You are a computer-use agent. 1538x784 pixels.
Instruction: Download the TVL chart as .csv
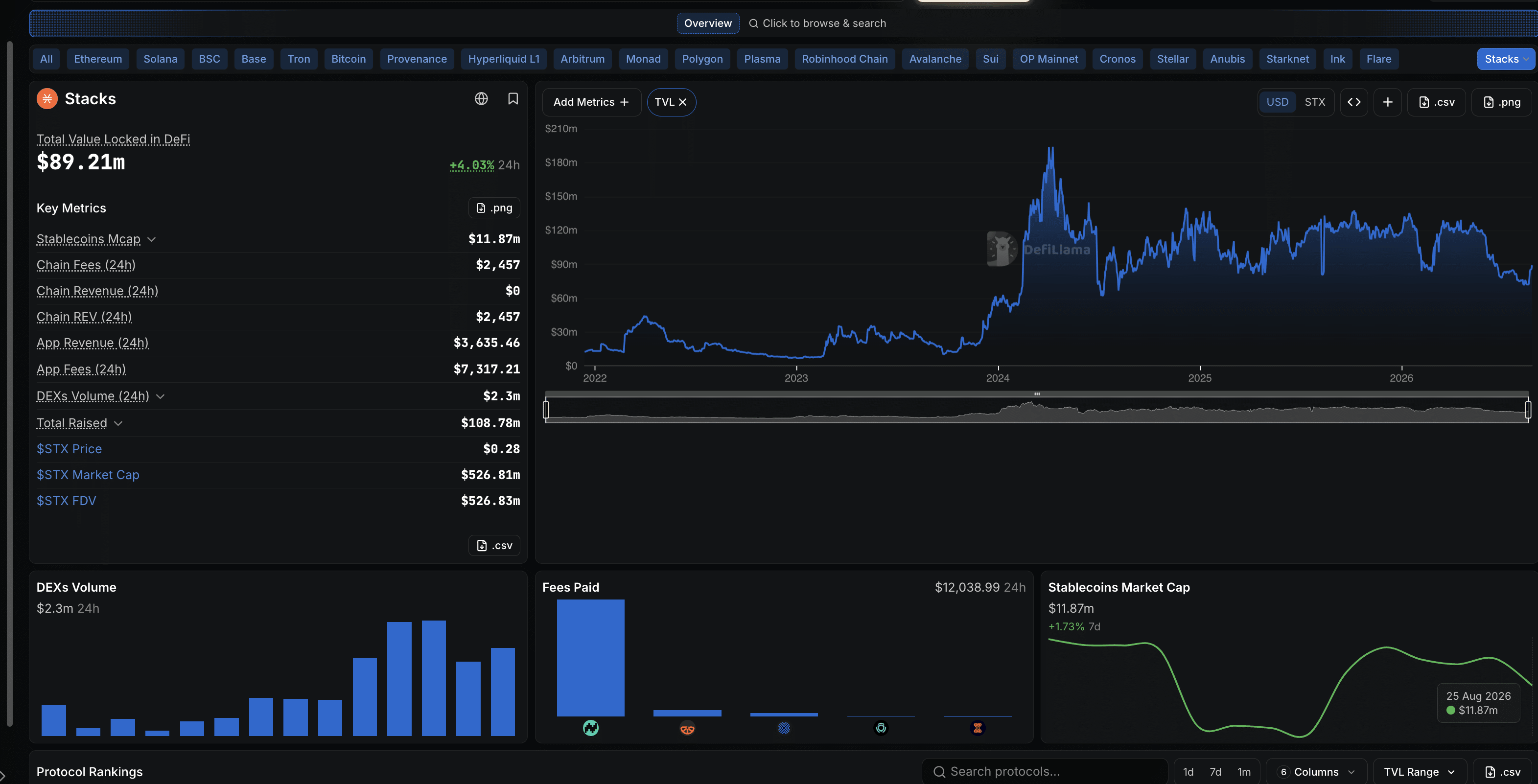coord(1437,102)
